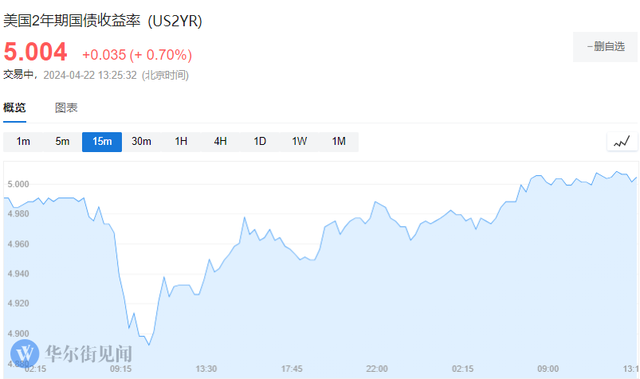Set chart to 1W interval
The image size is (640, 379).
[299, 142]
